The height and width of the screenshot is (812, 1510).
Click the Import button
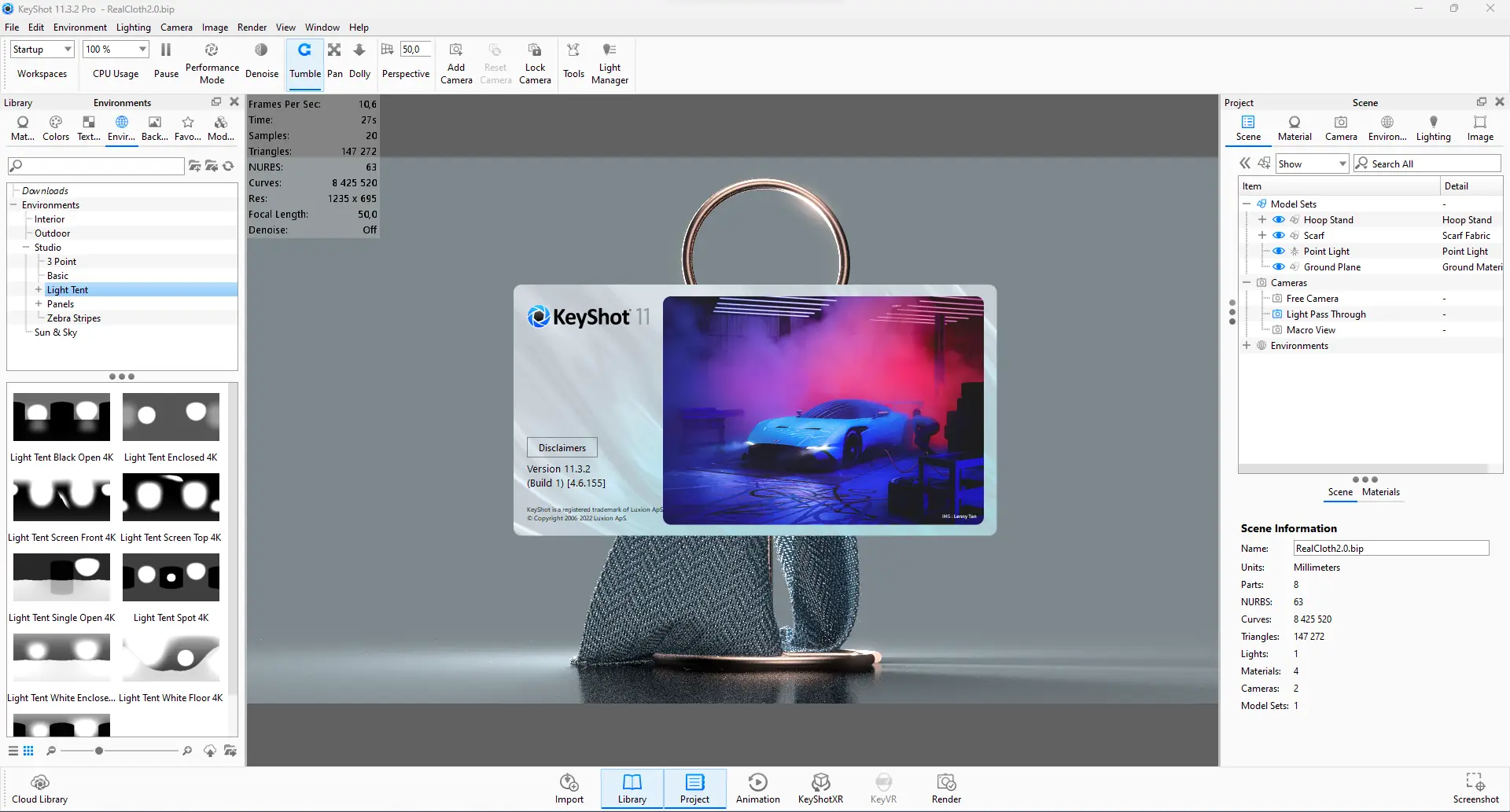(x=569, y=789)
